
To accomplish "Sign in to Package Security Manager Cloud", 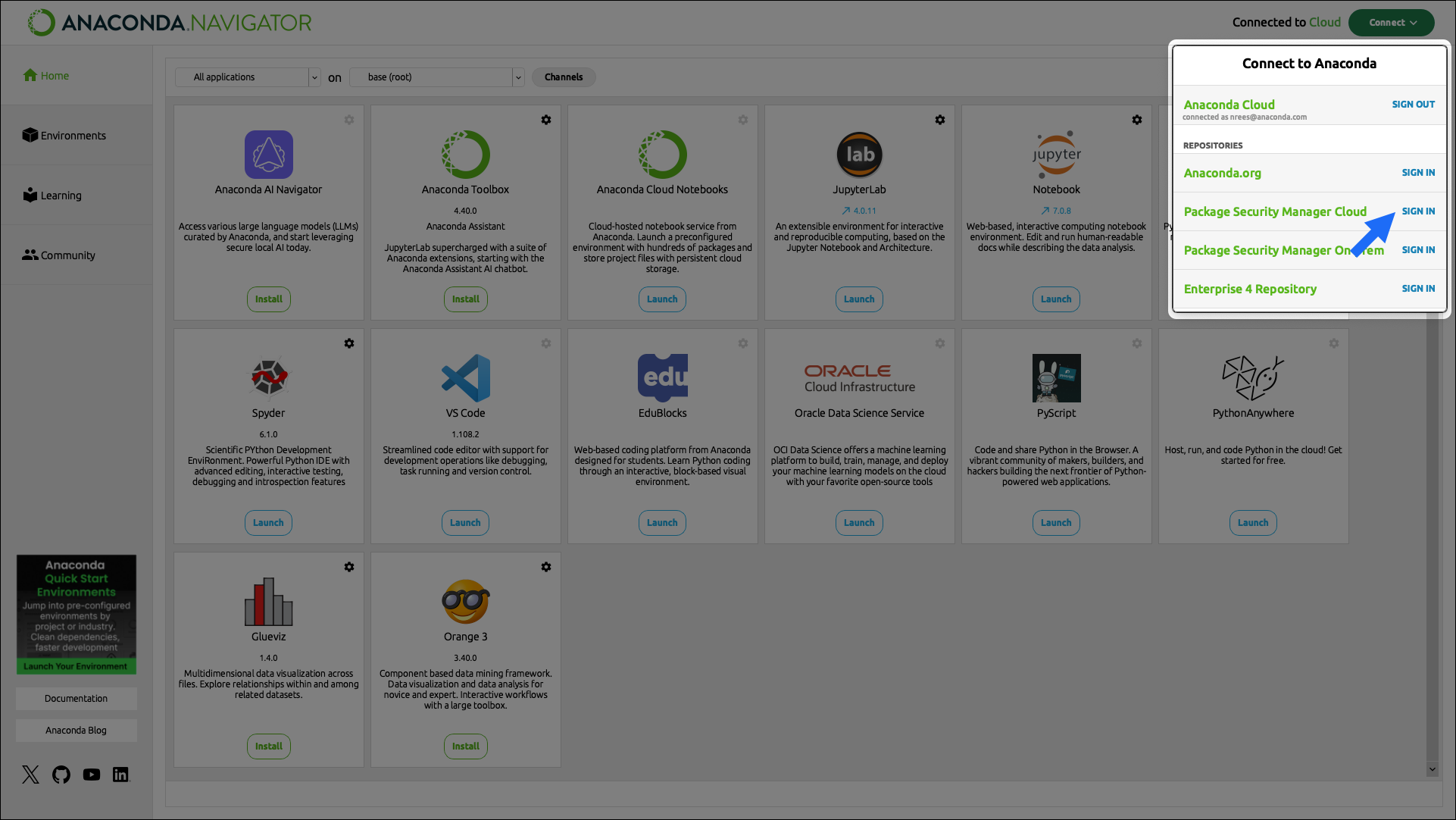I will click(1417, 211).
